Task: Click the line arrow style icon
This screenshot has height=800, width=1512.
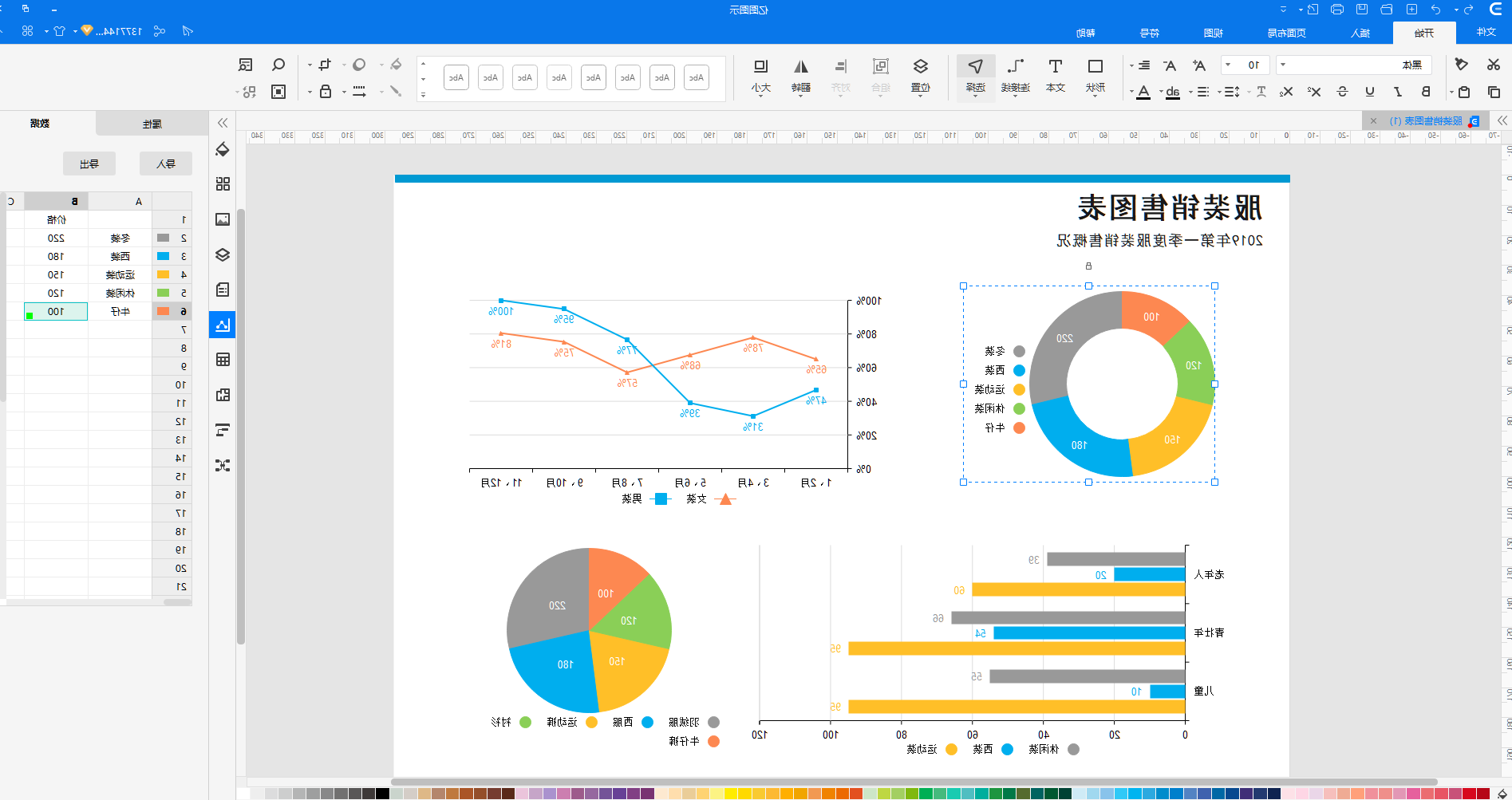Action: pos(360,92)
